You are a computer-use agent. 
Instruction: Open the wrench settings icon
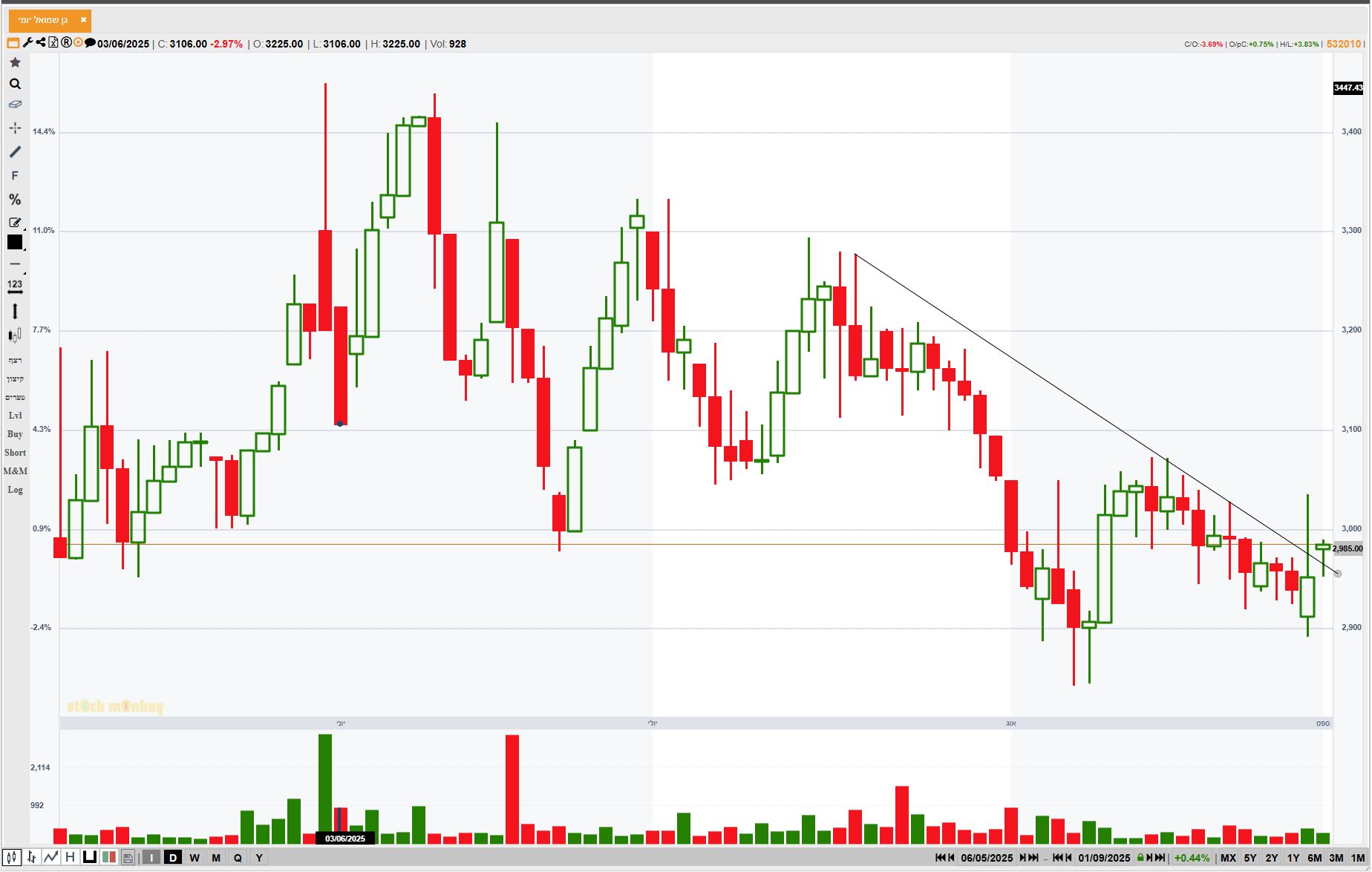(28, 42)
